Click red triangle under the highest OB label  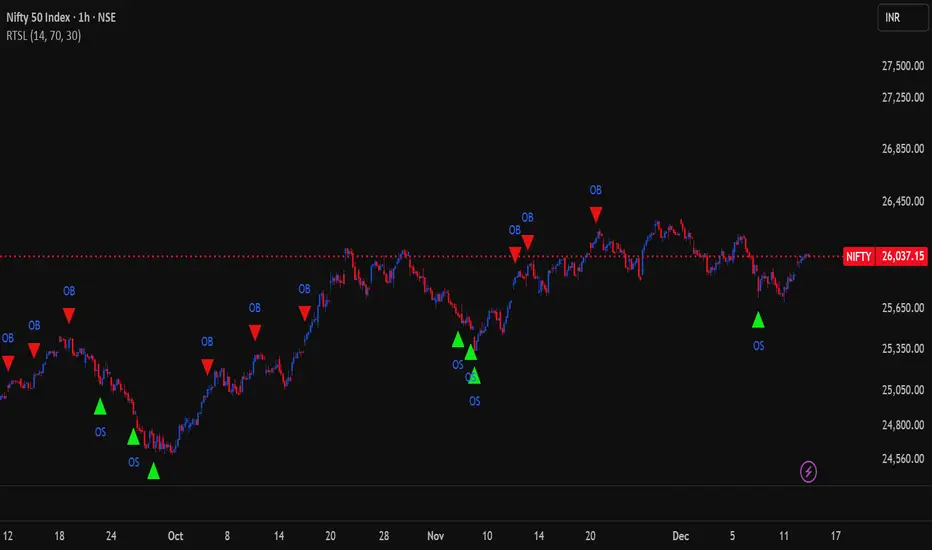pos(596,214)
